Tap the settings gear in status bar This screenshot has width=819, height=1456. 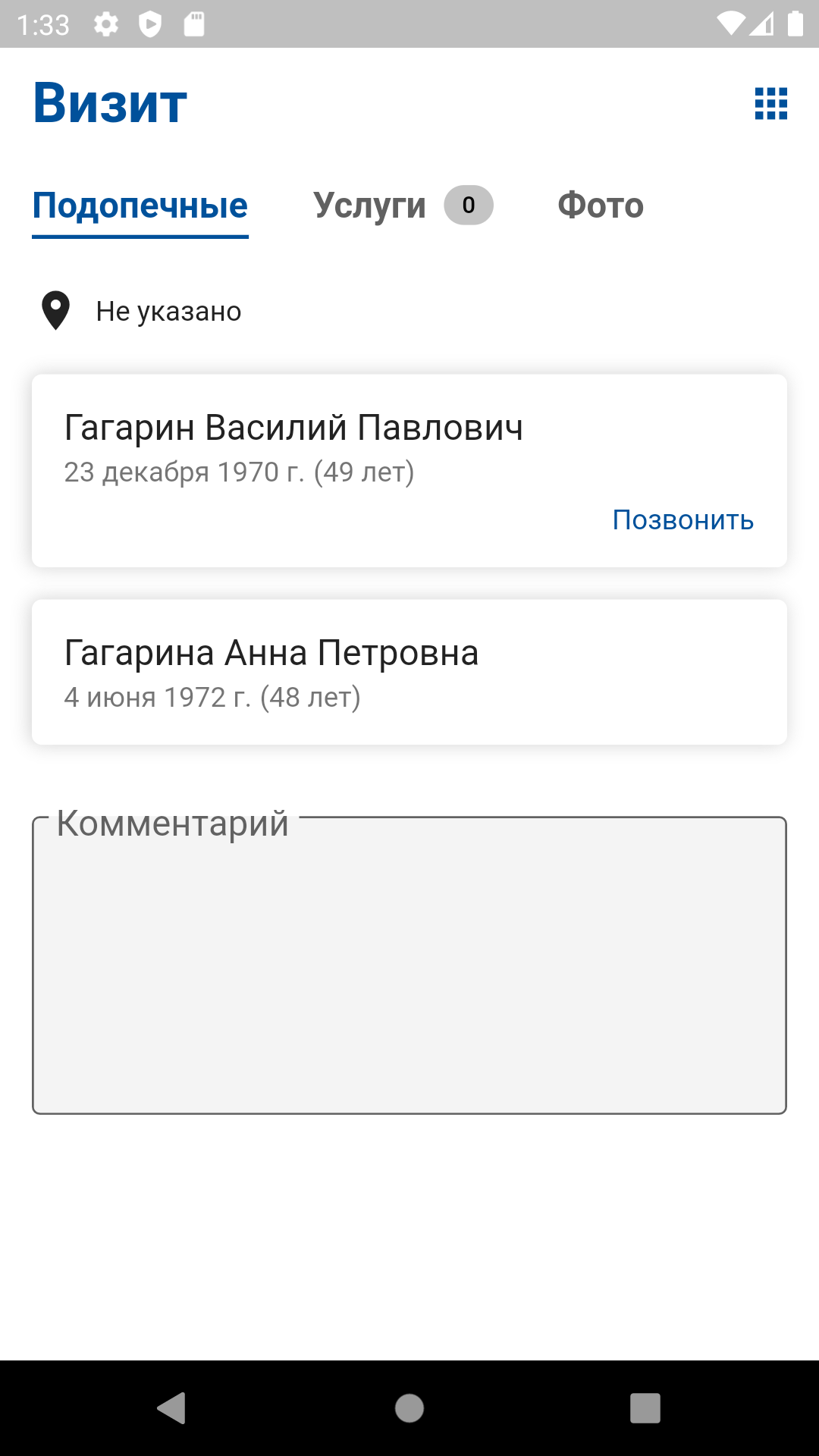(x=106, y=24)
